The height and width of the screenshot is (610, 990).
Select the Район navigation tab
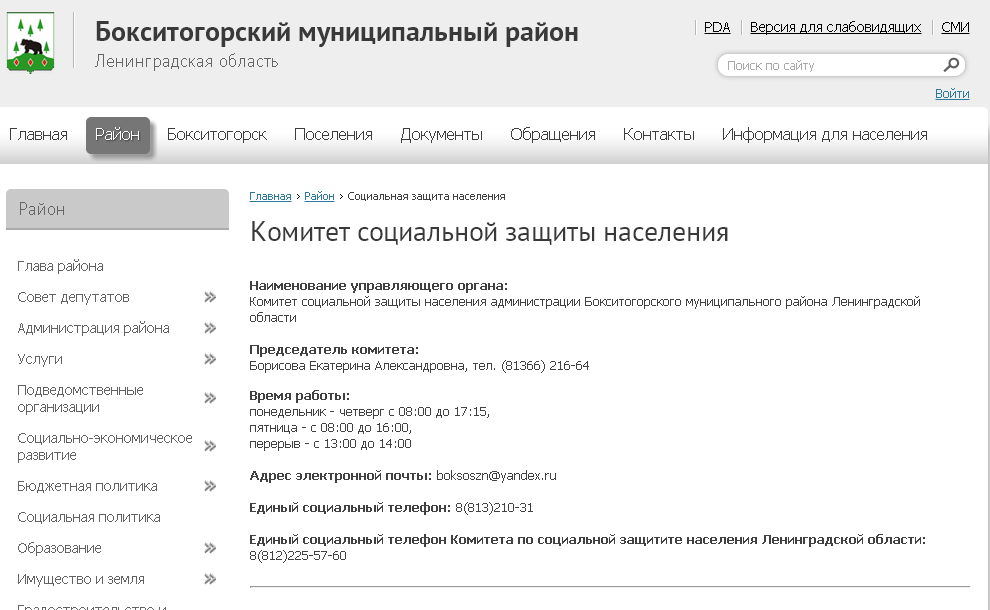[x=117, y=135]
